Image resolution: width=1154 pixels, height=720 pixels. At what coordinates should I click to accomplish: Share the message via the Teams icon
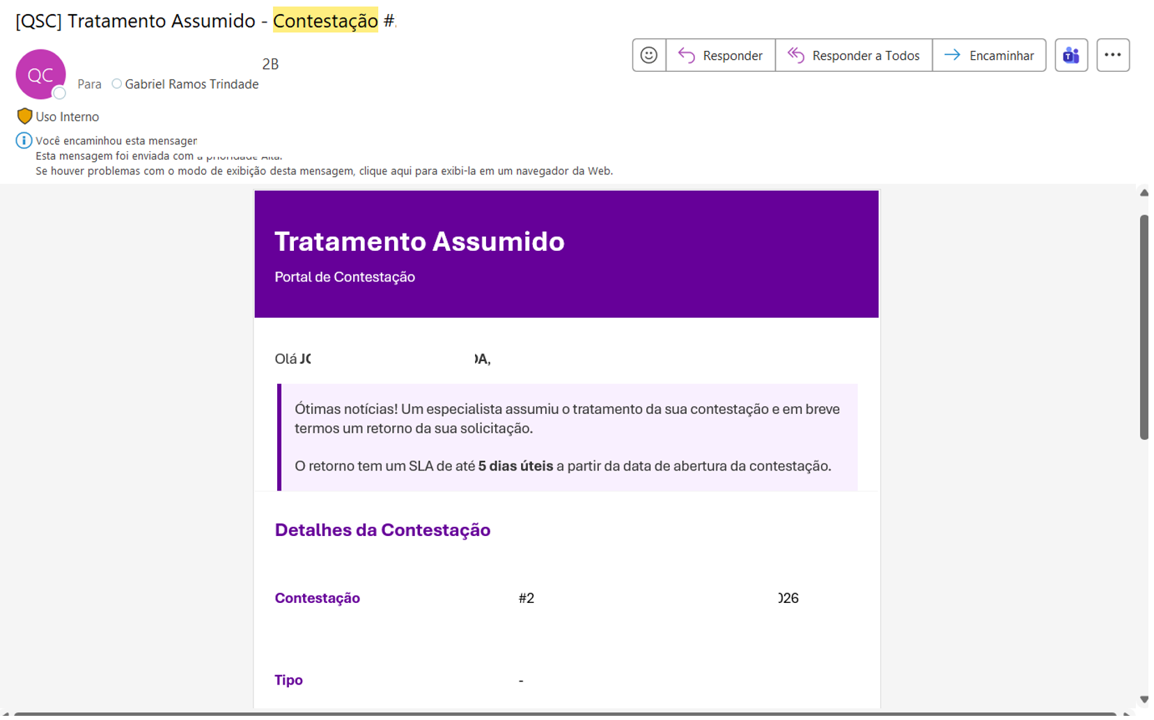coord(1070,55)
